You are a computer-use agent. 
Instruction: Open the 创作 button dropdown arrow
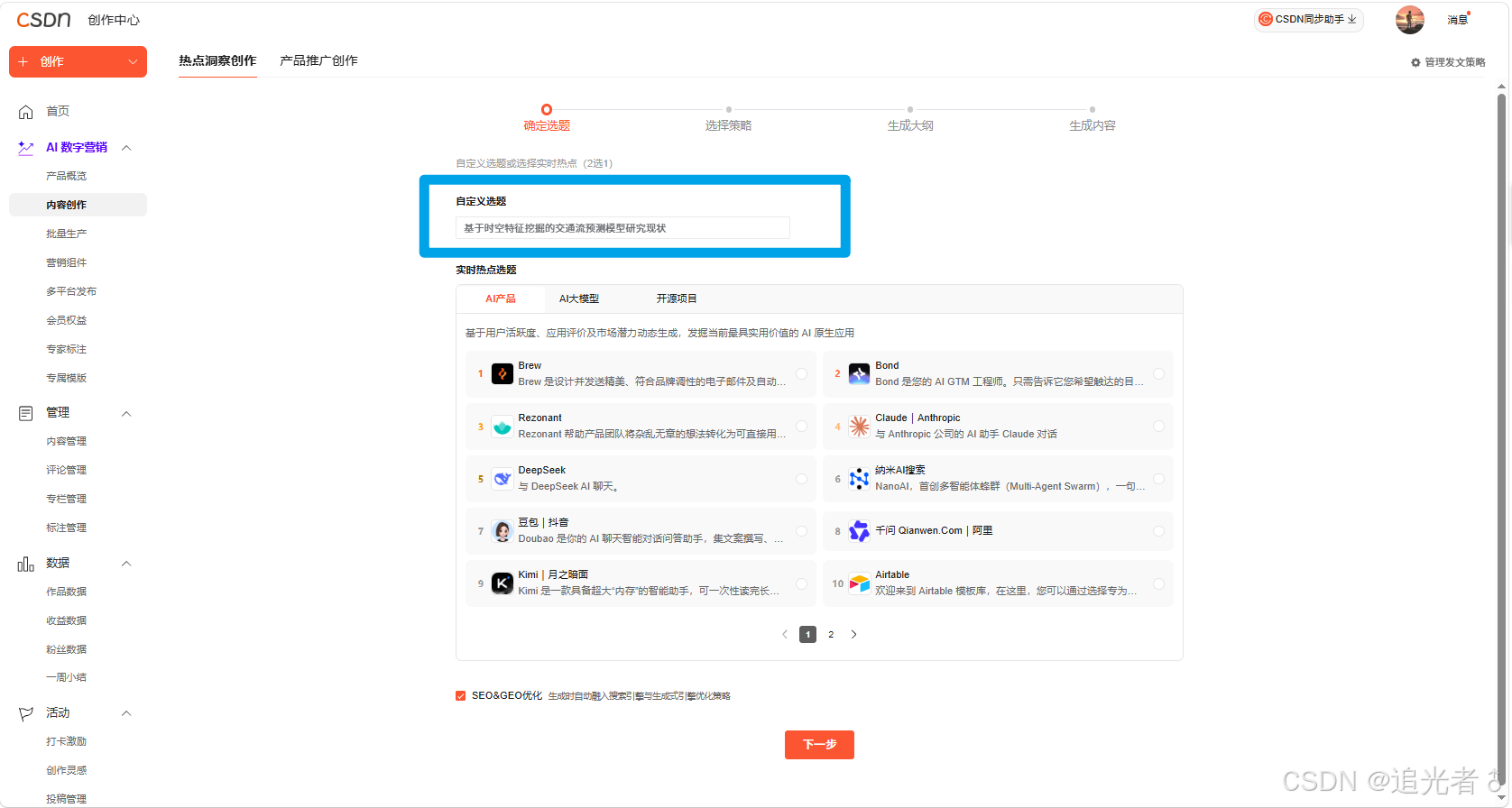(x=133, y=62)
